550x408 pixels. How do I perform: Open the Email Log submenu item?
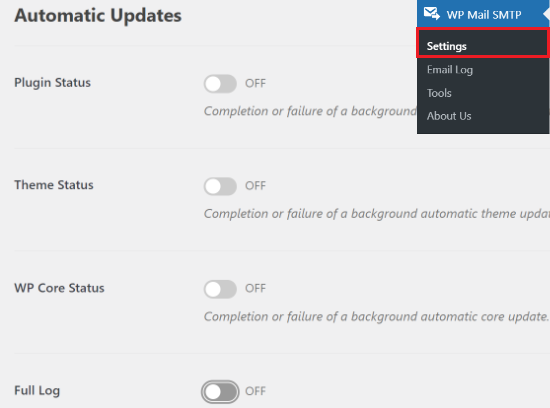point(450,70)
